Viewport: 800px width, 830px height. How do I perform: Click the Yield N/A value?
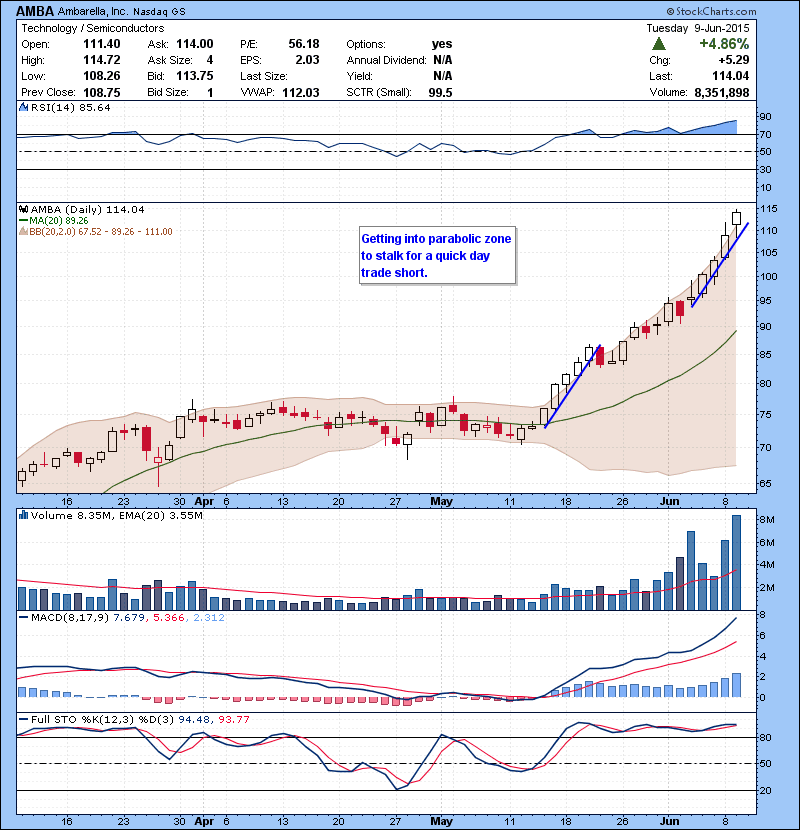pyautogui.click(x=443, y=76)
